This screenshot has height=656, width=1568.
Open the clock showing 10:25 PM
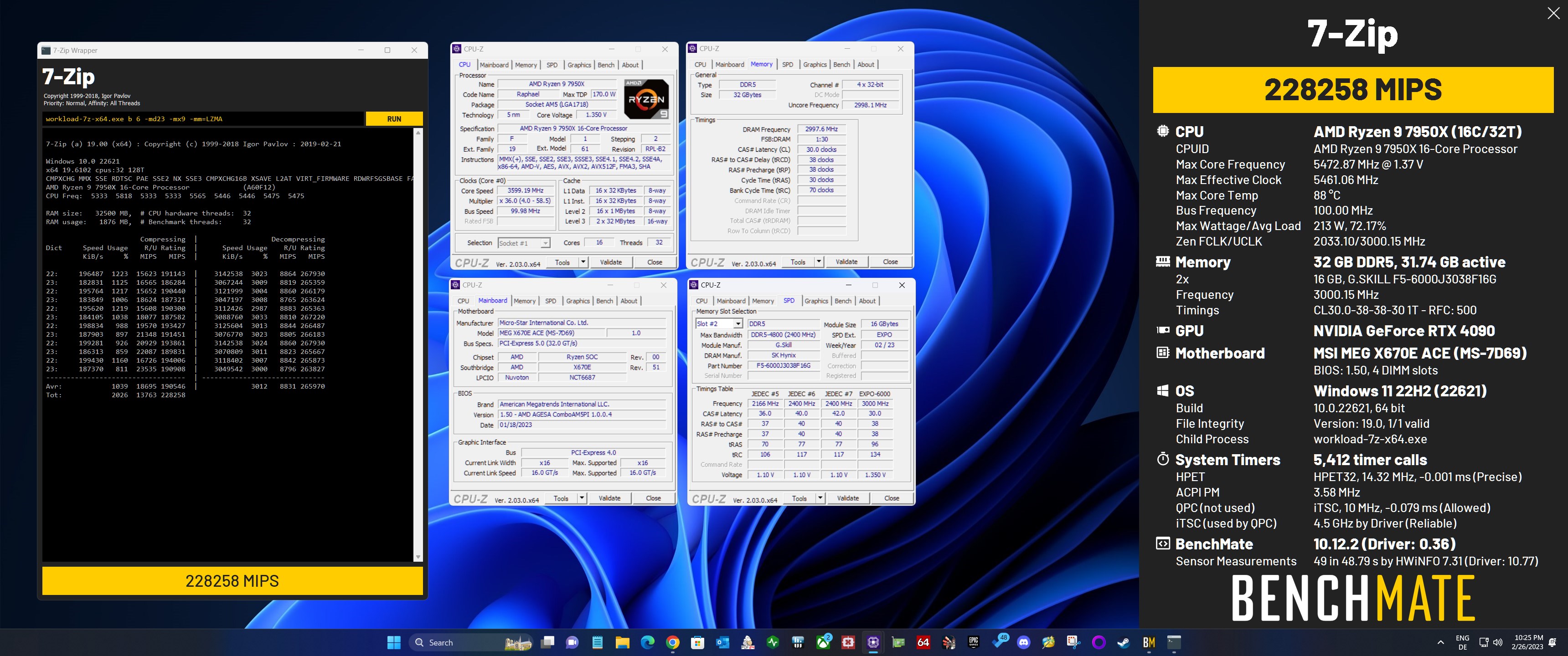[1528, 642]
